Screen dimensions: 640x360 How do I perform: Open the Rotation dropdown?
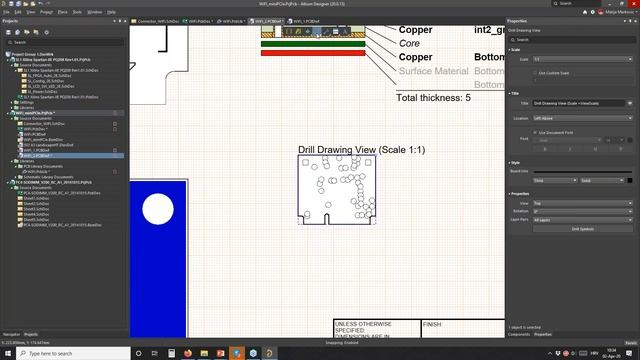[x=583, y=211]
